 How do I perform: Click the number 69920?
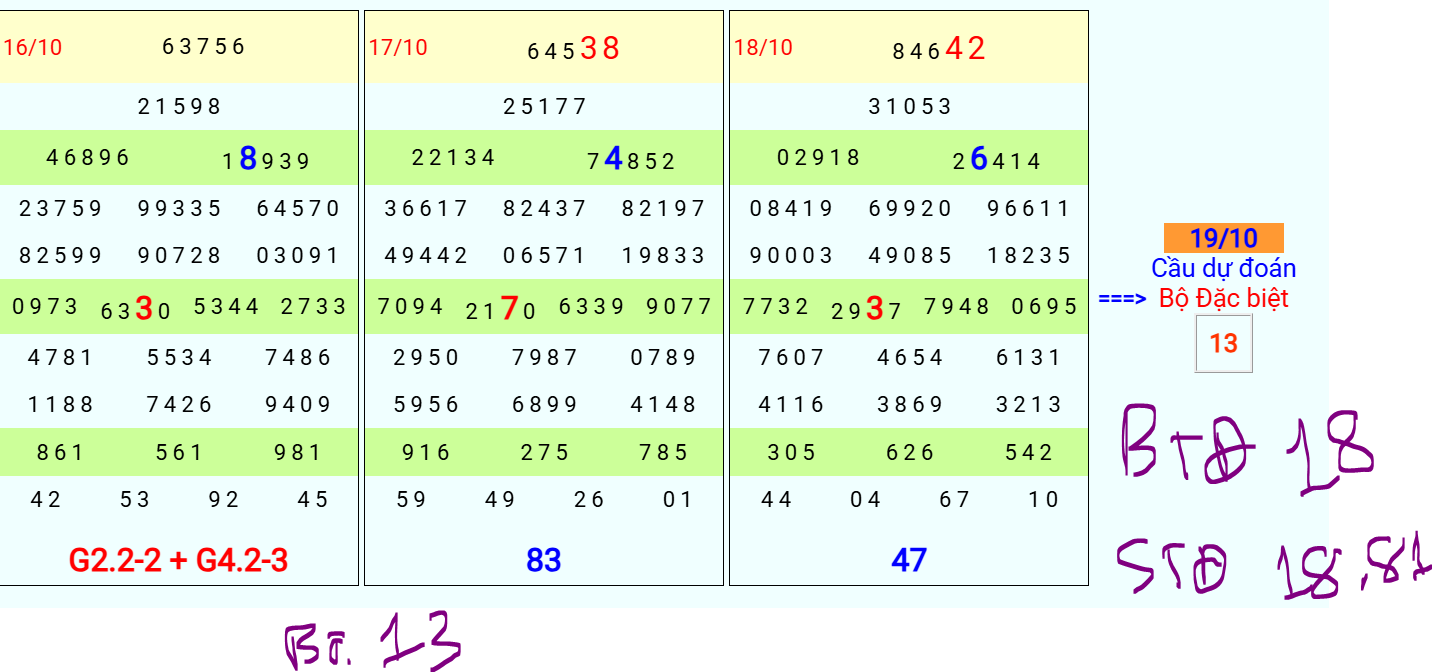coord(910,208)
